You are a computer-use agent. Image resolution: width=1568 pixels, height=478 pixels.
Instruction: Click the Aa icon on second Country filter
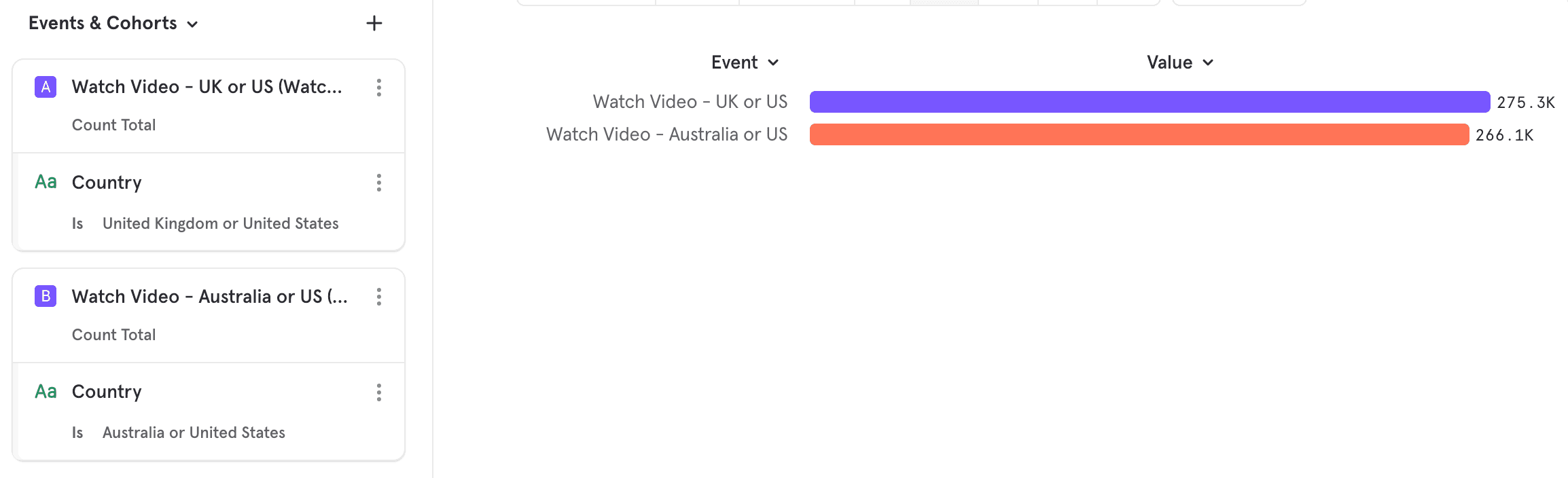pos(46,392)
